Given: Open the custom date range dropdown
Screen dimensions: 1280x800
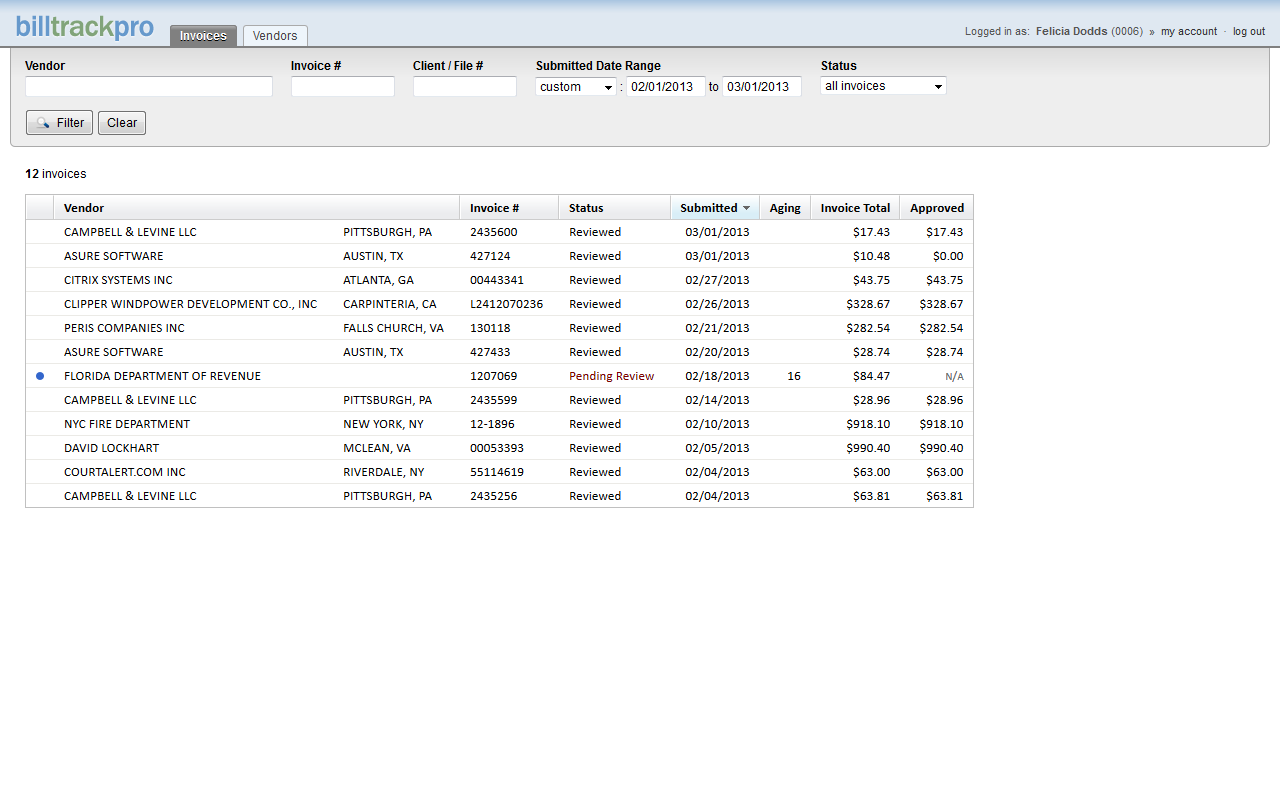Looking at the screenshot, I should click(576, 87).
